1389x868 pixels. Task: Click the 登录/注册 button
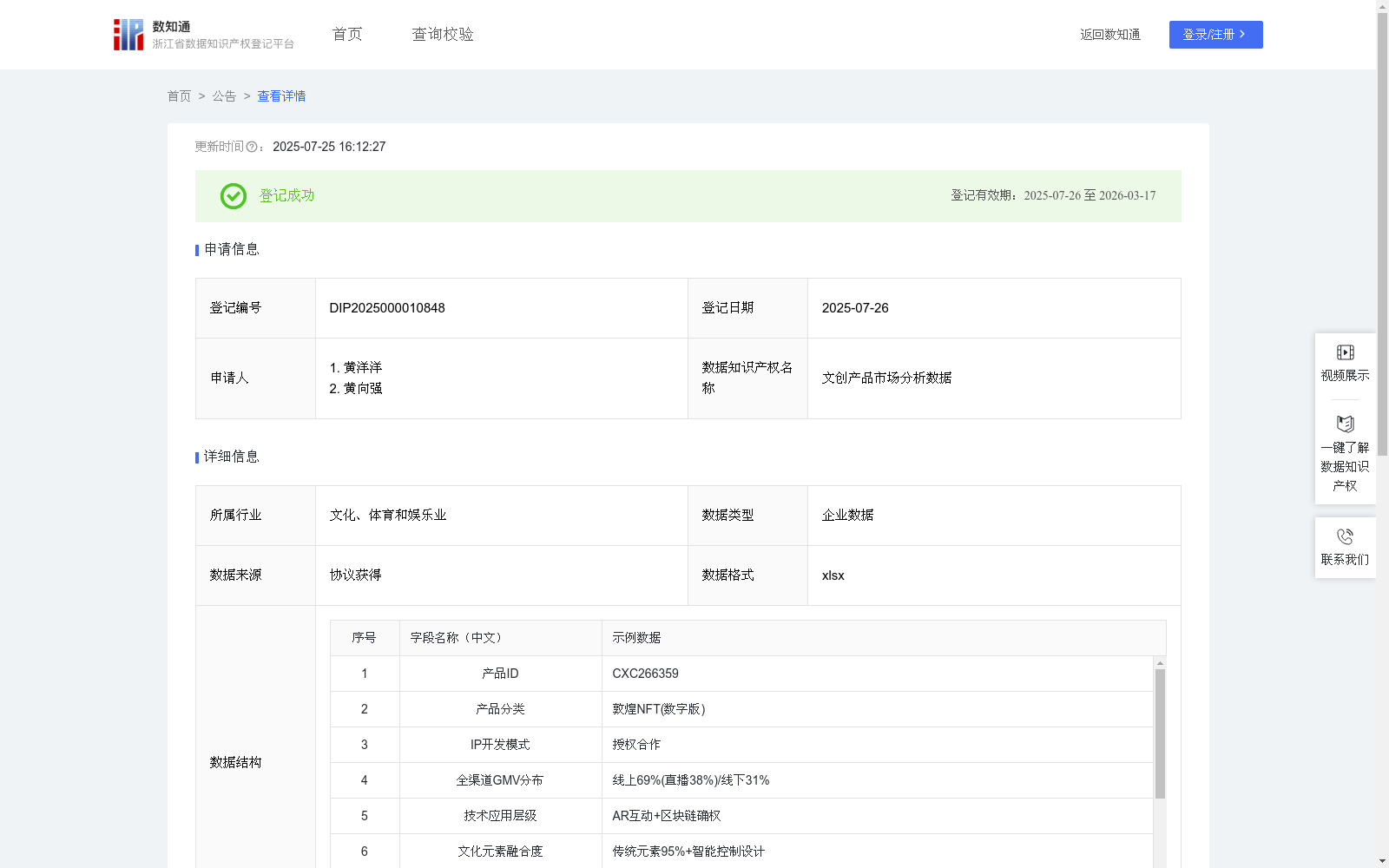pos(1215,35)
